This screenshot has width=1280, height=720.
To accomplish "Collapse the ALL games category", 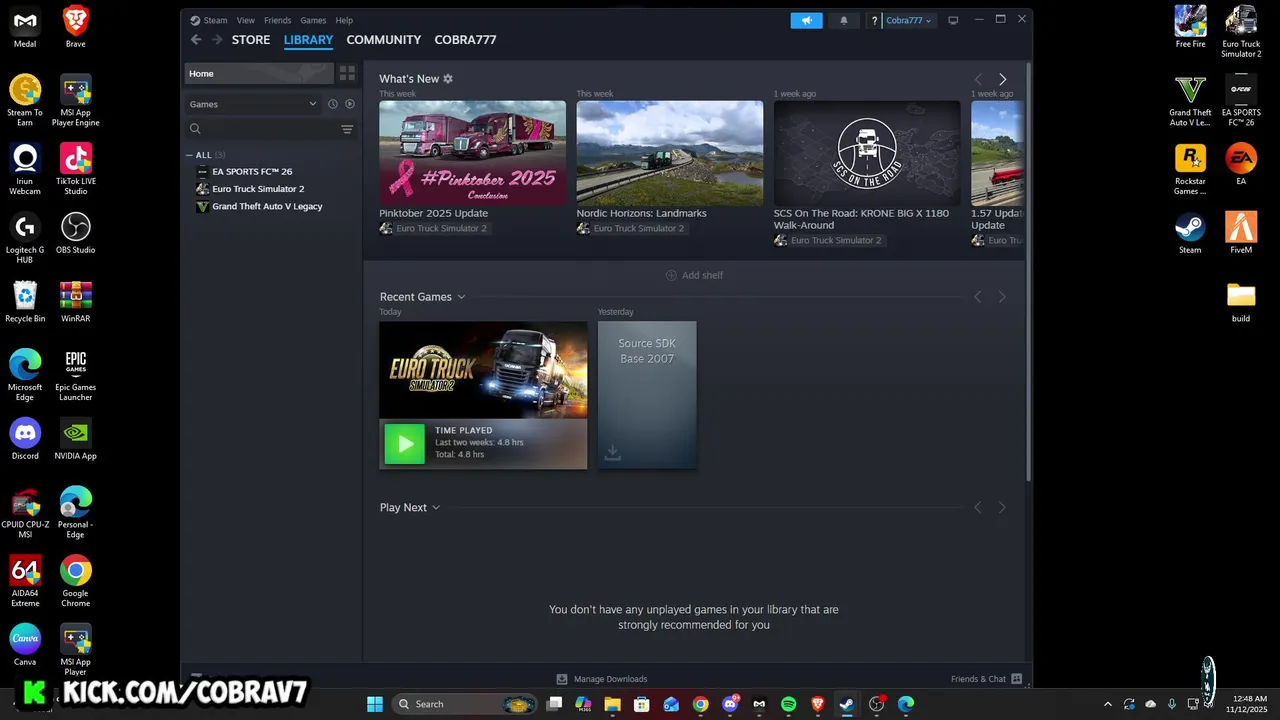I will (190, 155).
